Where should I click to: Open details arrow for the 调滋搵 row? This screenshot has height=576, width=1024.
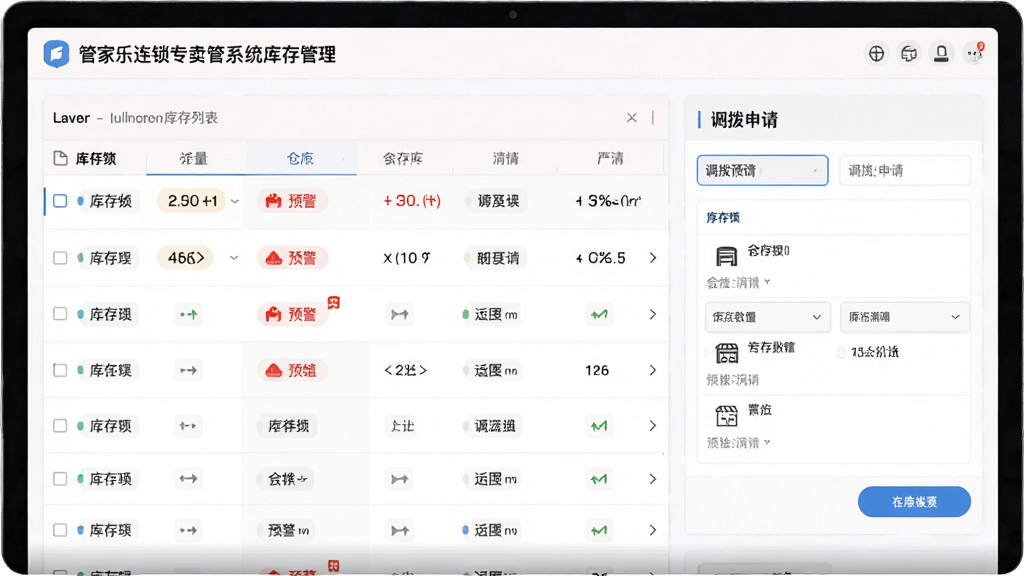(x=652, y=426)
